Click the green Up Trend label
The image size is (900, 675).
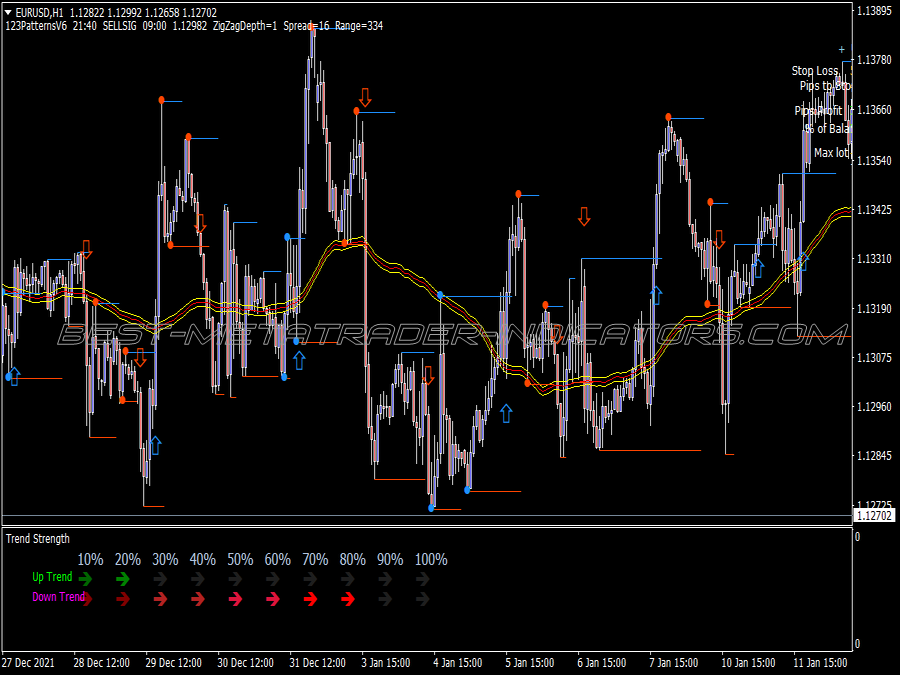(52, 577)
